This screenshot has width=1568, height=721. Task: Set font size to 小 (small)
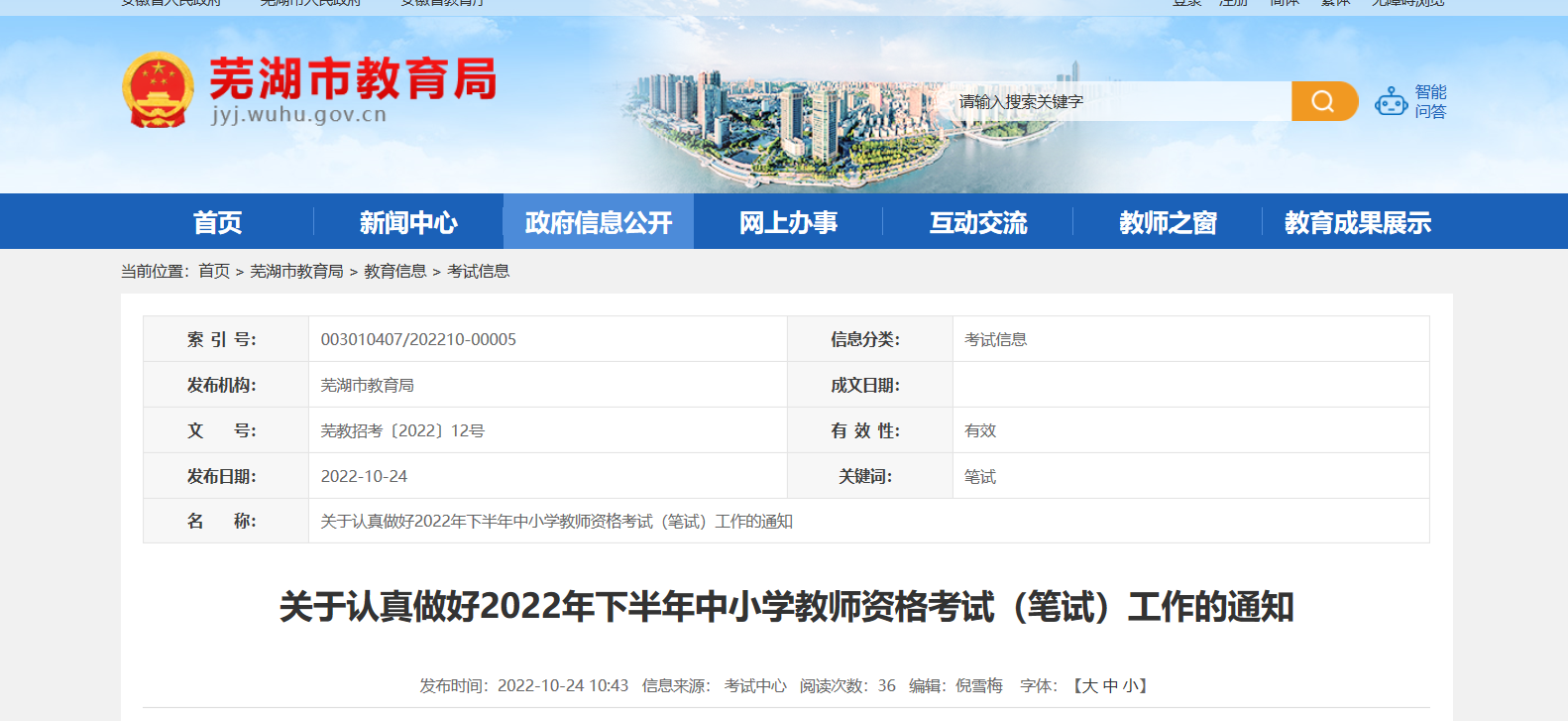pyautogui.click(x=1130, y=686)
